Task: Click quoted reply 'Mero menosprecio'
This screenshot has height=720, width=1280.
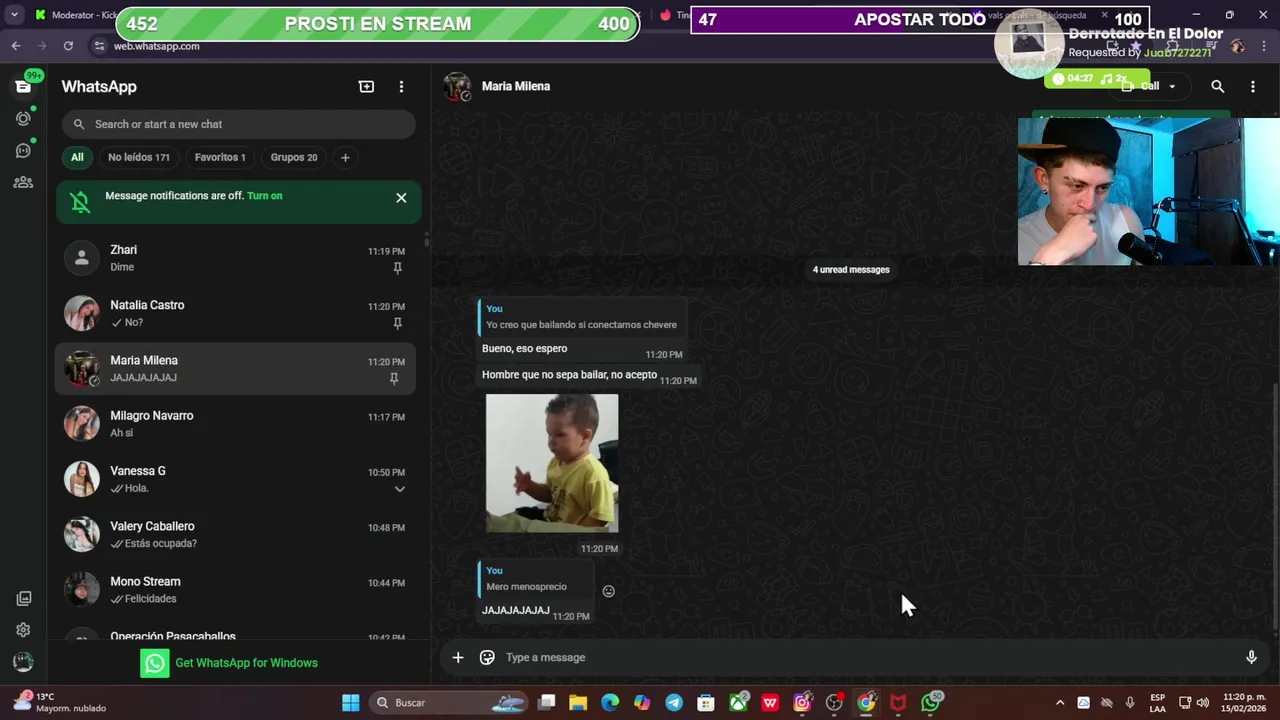Action: pos(535,579)
